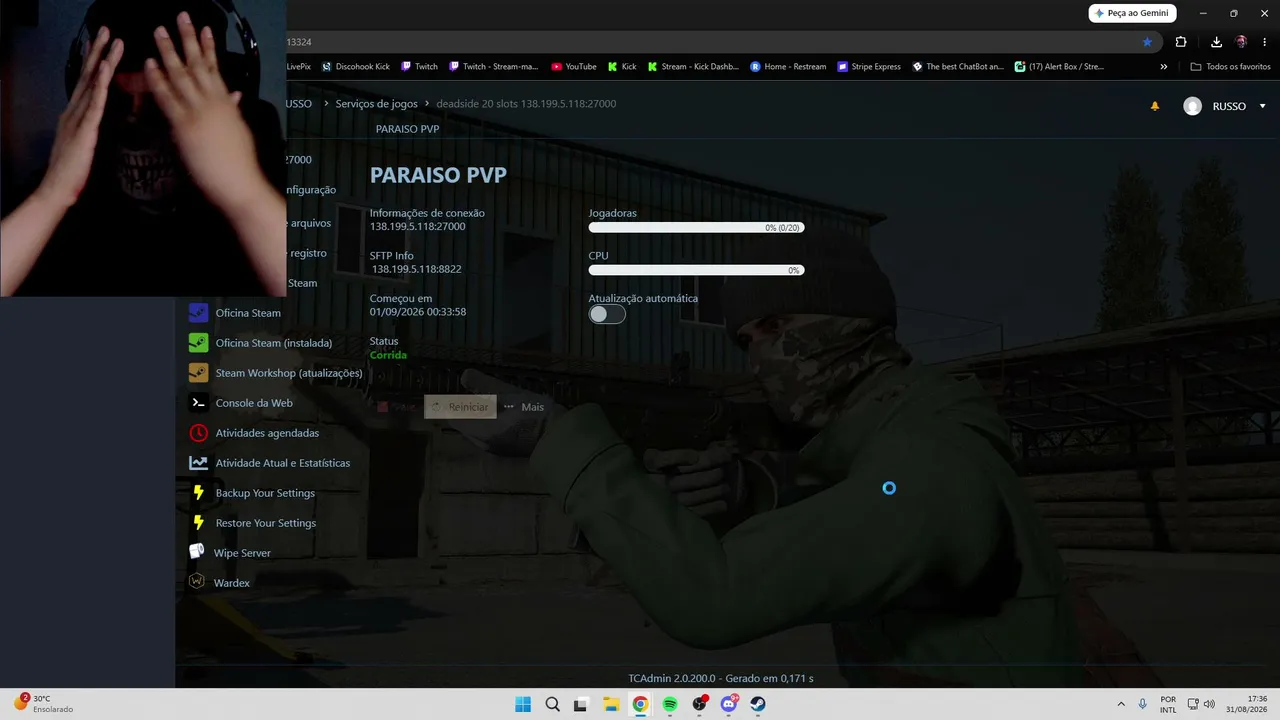Click the bookmark star in address bar

coord(1147,42)
